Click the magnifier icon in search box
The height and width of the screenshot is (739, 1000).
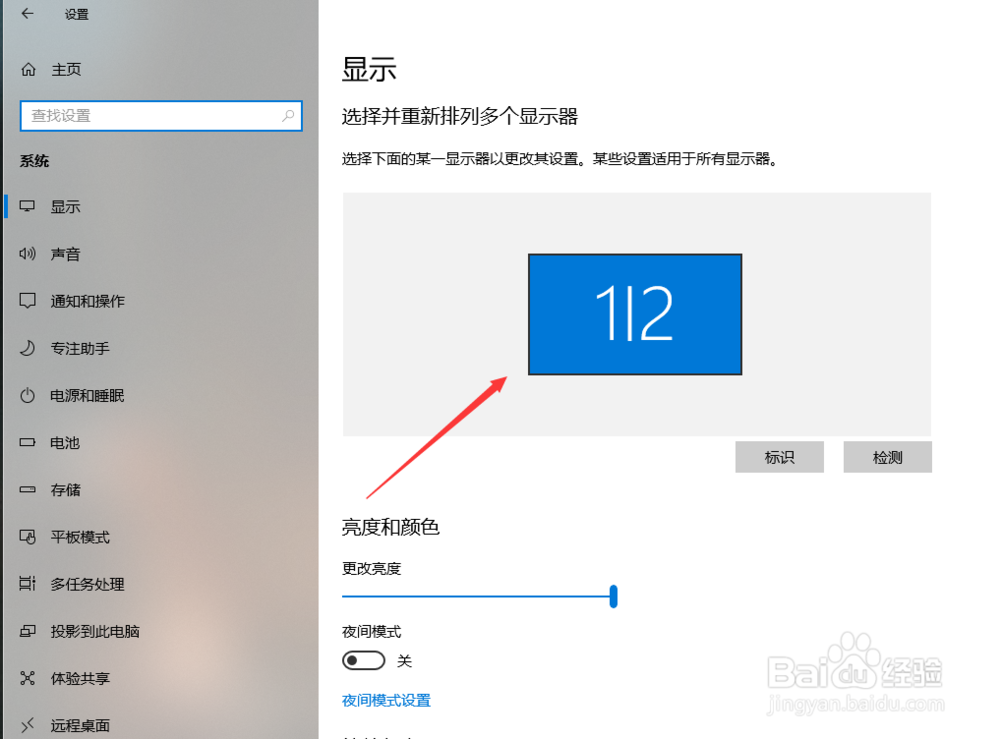point(288,115)
